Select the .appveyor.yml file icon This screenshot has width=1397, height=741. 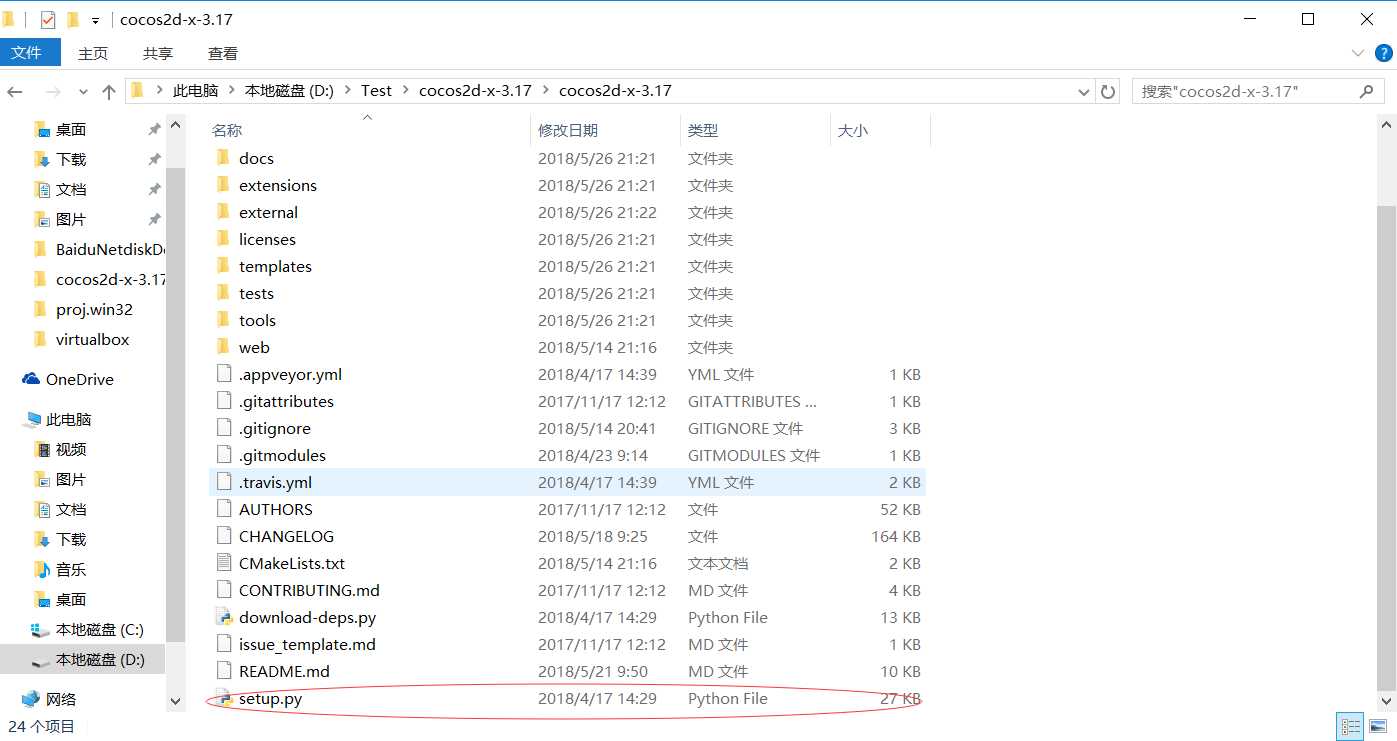[223, 374]
